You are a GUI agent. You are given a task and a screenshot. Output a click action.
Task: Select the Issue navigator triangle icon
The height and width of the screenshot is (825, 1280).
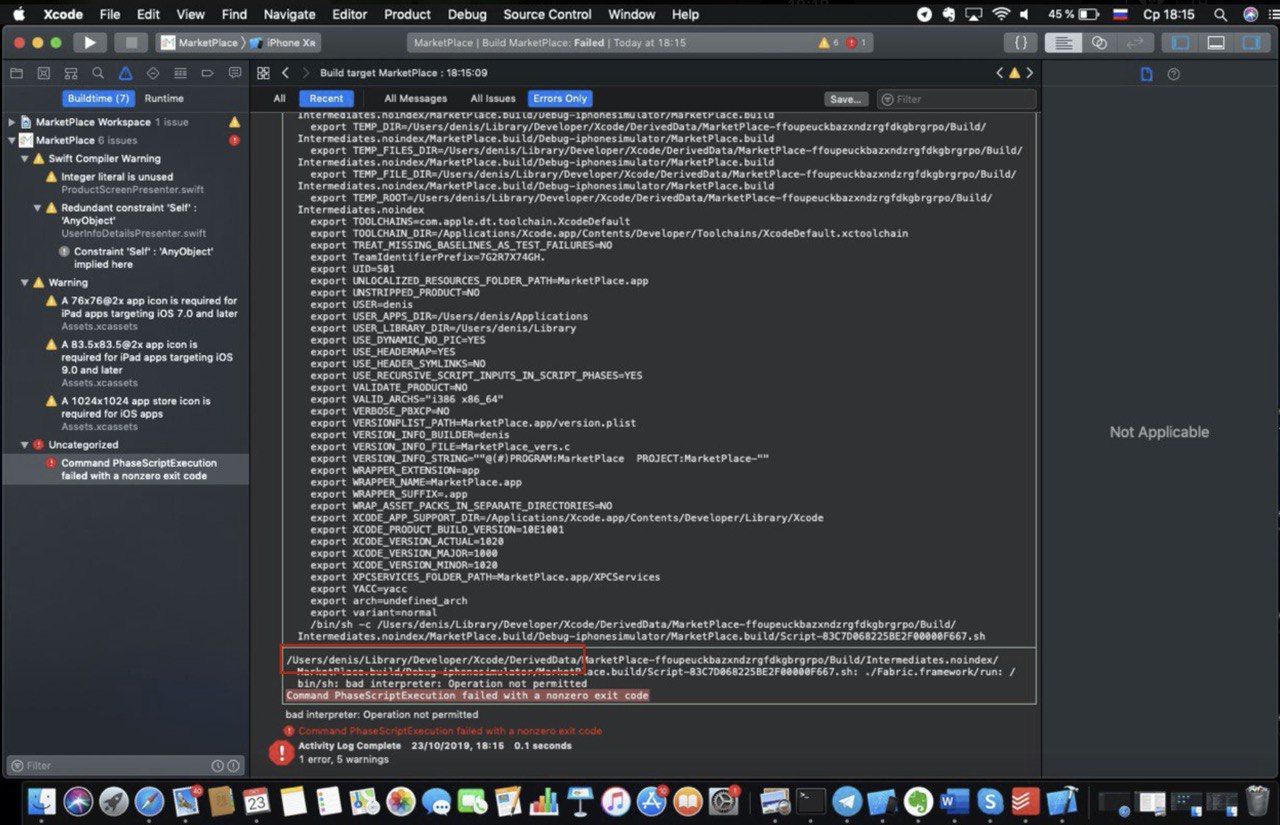125,73
